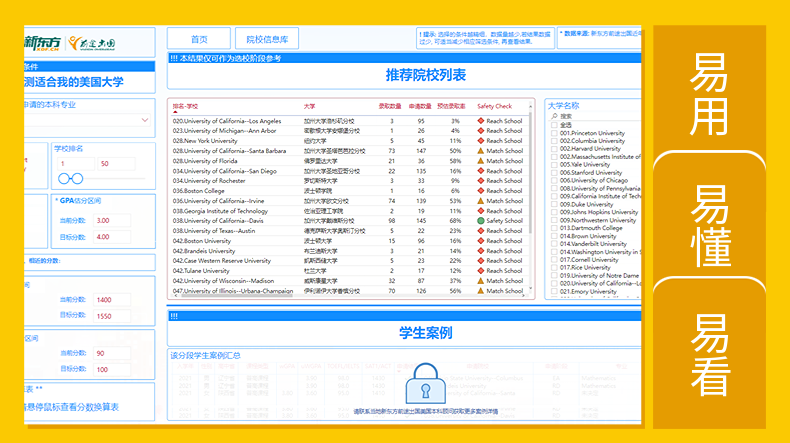790x443 pixels.
Task: Click the table's scroll-up arrow
Action: [x=530, y=107]
